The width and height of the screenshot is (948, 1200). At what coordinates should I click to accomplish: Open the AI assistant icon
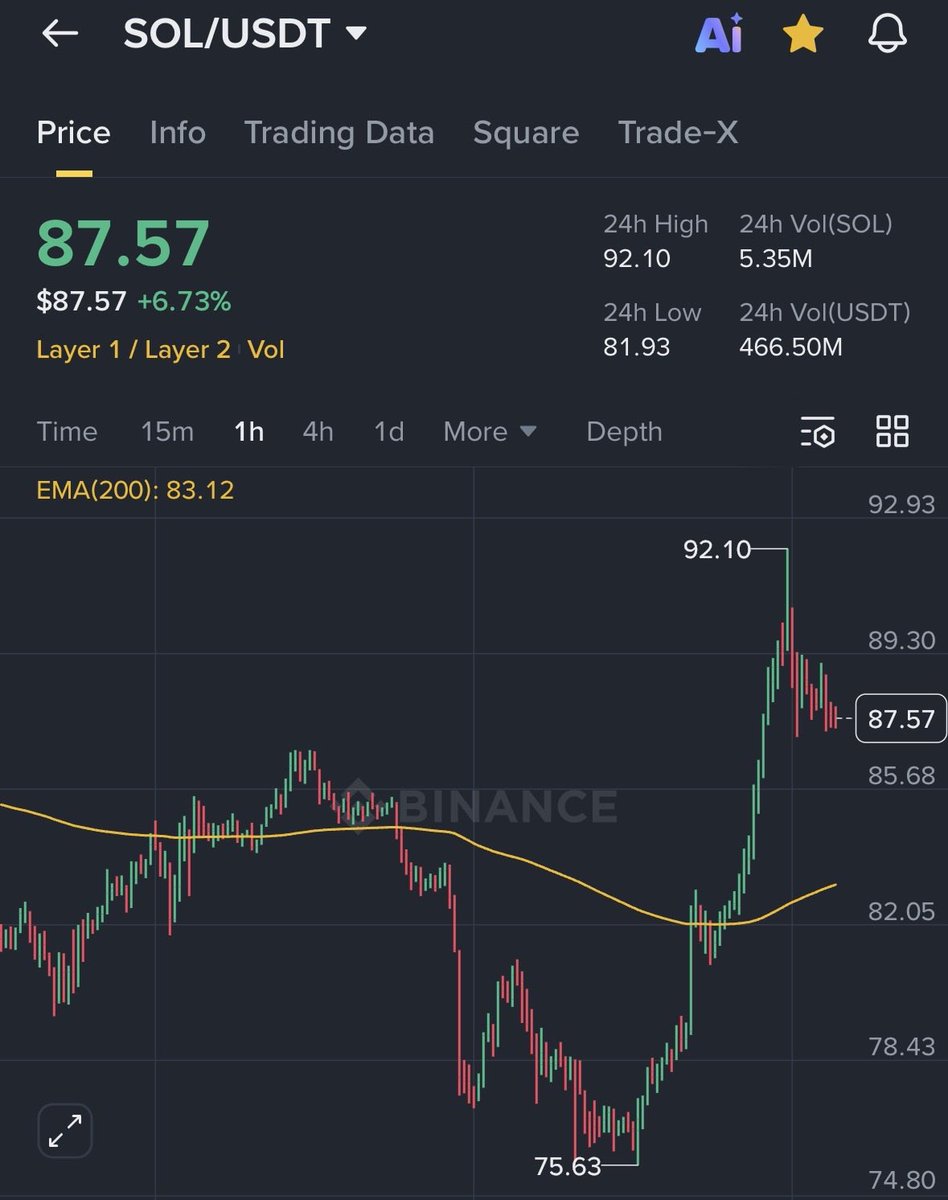click(719, 34)
